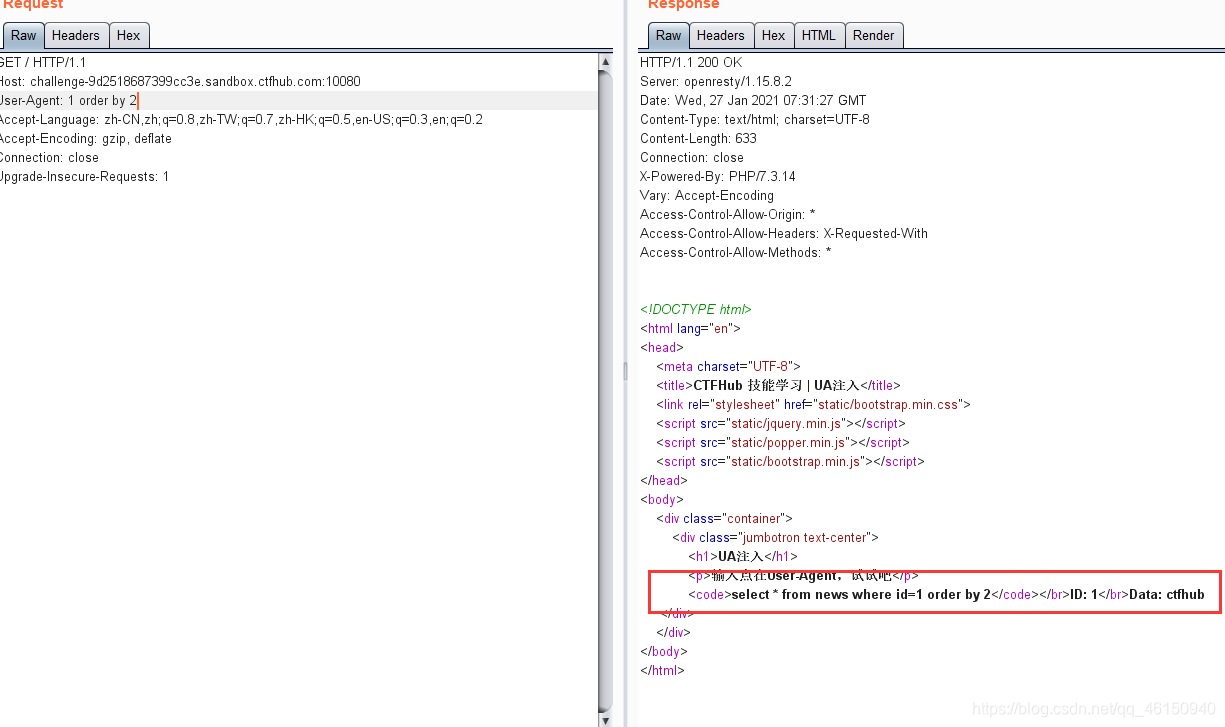
Task: Click Upgrade-Insecure-Requests: 1 line
Action: 85,177
